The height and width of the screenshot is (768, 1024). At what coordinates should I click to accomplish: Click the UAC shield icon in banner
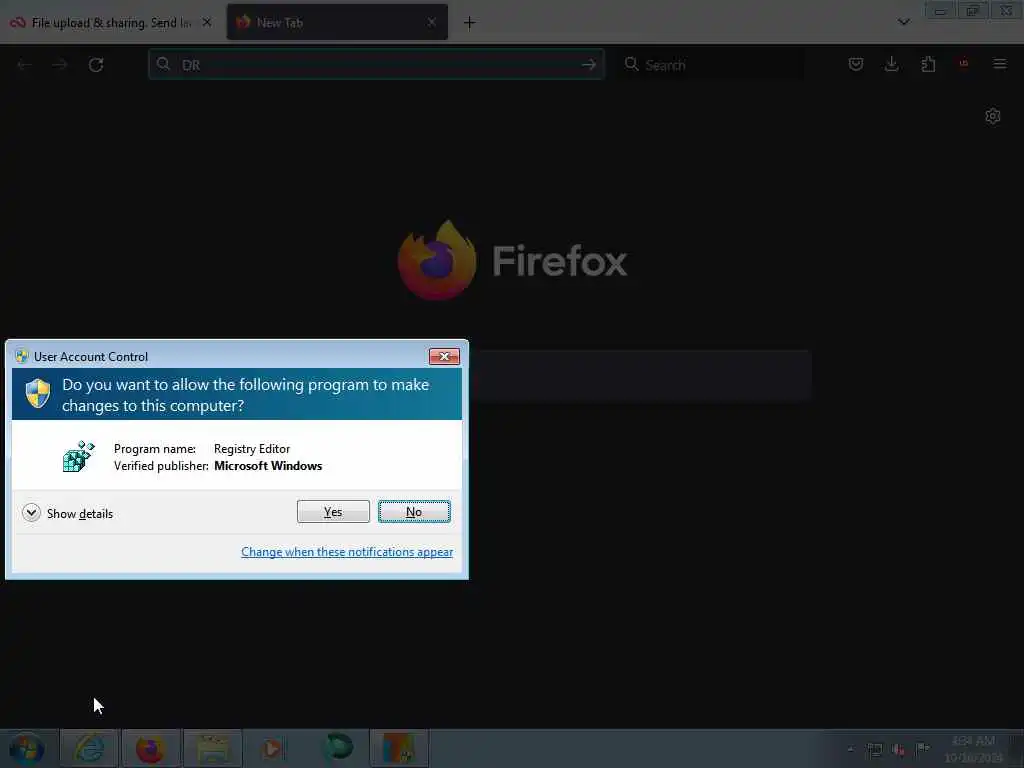pyautogui.click(x=37, y=394)
